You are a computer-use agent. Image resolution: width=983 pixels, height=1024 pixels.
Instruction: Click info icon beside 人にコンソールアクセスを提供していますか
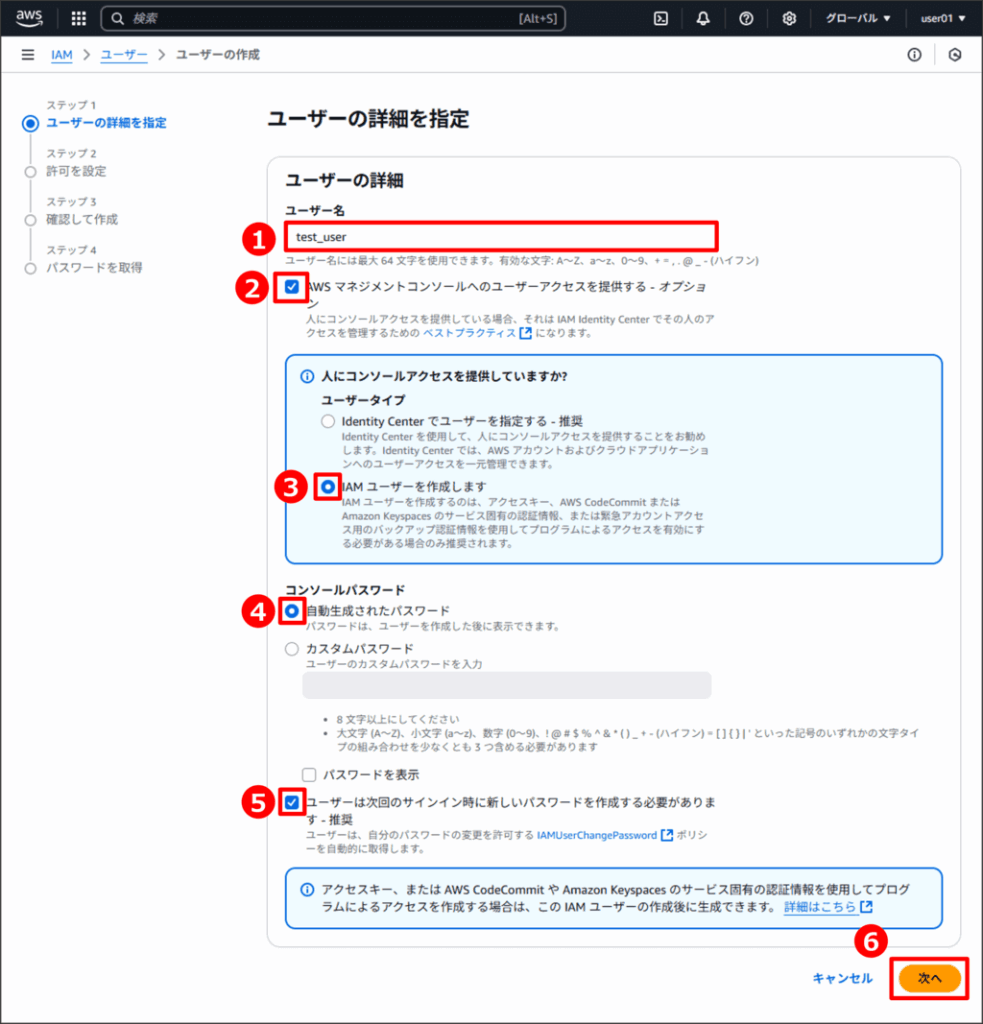[x=307, y=377]
